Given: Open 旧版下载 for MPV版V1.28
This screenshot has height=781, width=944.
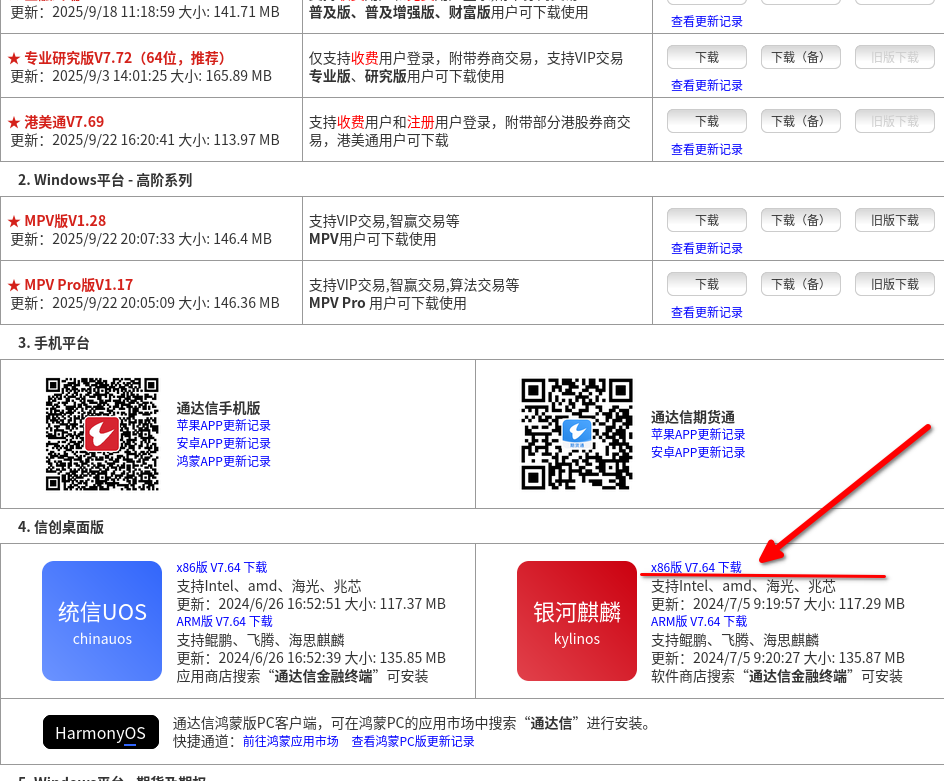Looking at the screenshot, I should [x=894, y=220].
